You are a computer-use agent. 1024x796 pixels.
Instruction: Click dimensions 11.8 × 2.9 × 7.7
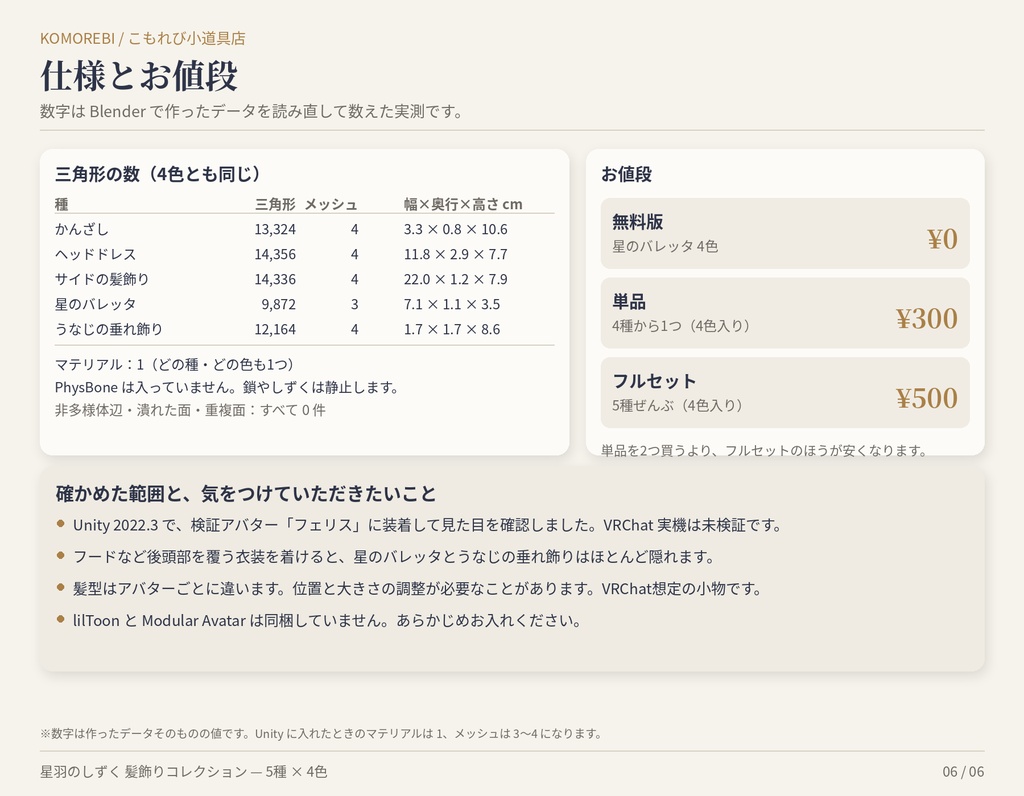tap(455, 254)
